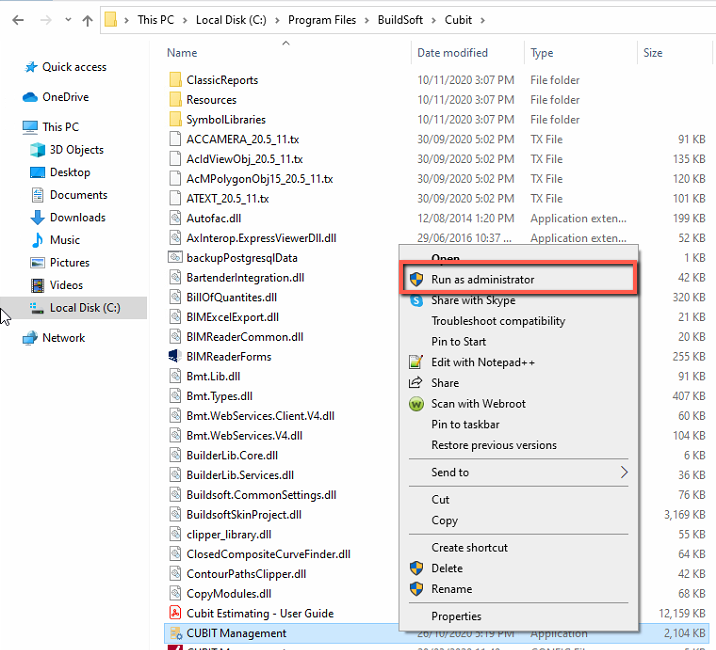Select Local Disk (C:) in navigation pane
This screenshot has height=650, width=716.
click(84, 308)
